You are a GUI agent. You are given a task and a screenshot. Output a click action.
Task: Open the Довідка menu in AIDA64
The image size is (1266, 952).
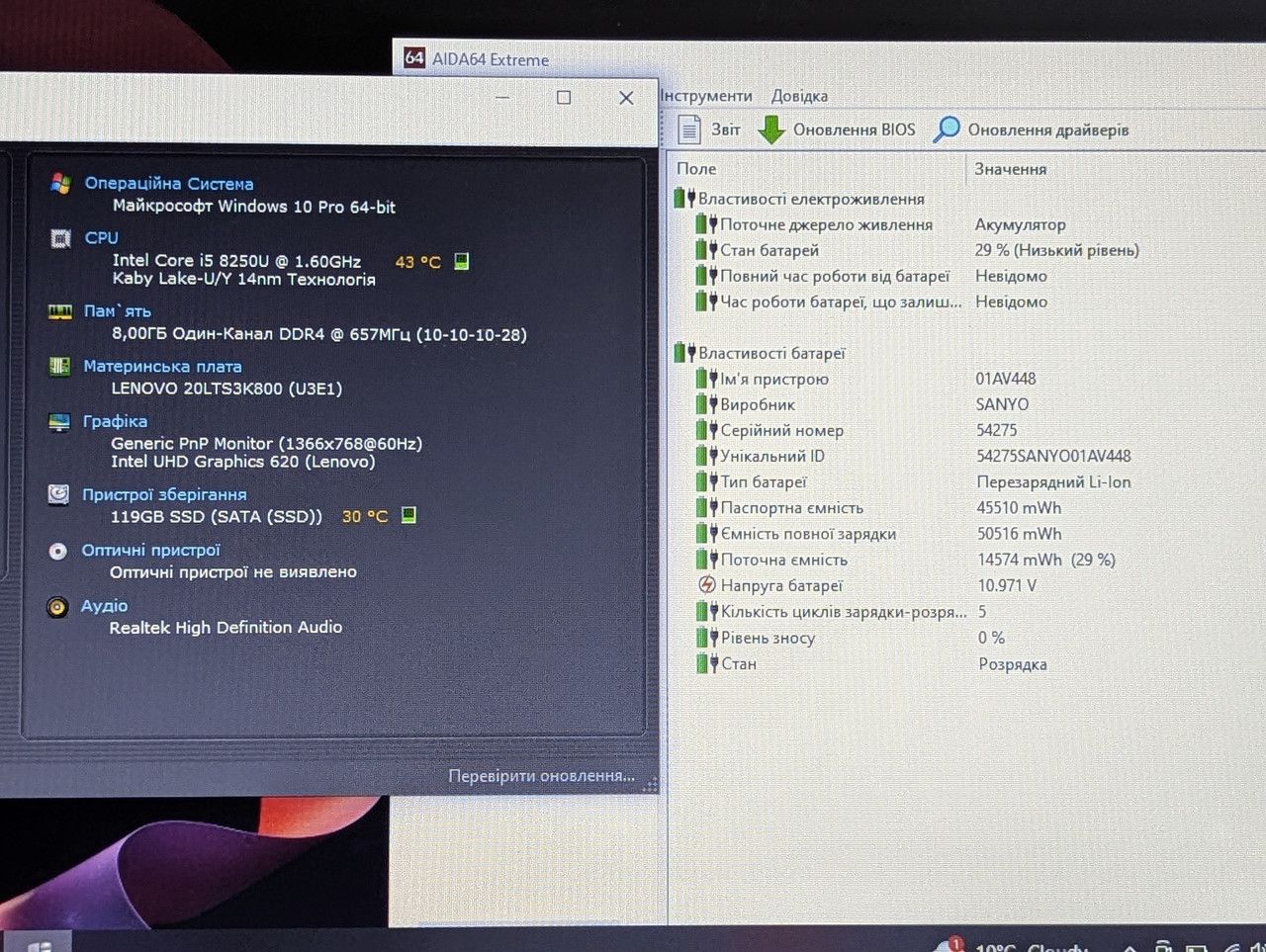coord(799,96)
